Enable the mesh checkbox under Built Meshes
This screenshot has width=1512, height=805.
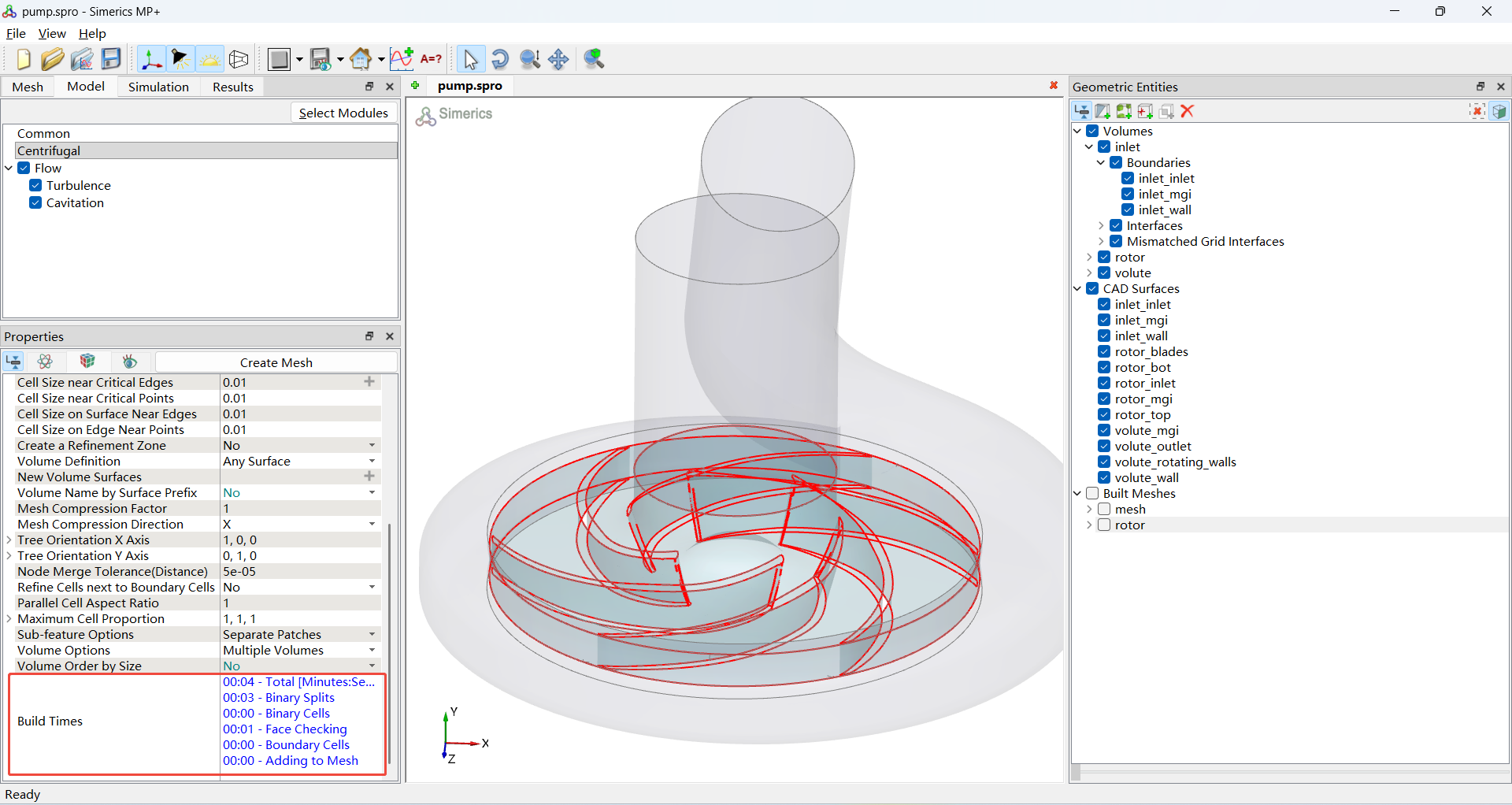click(x=1104, y=509)
